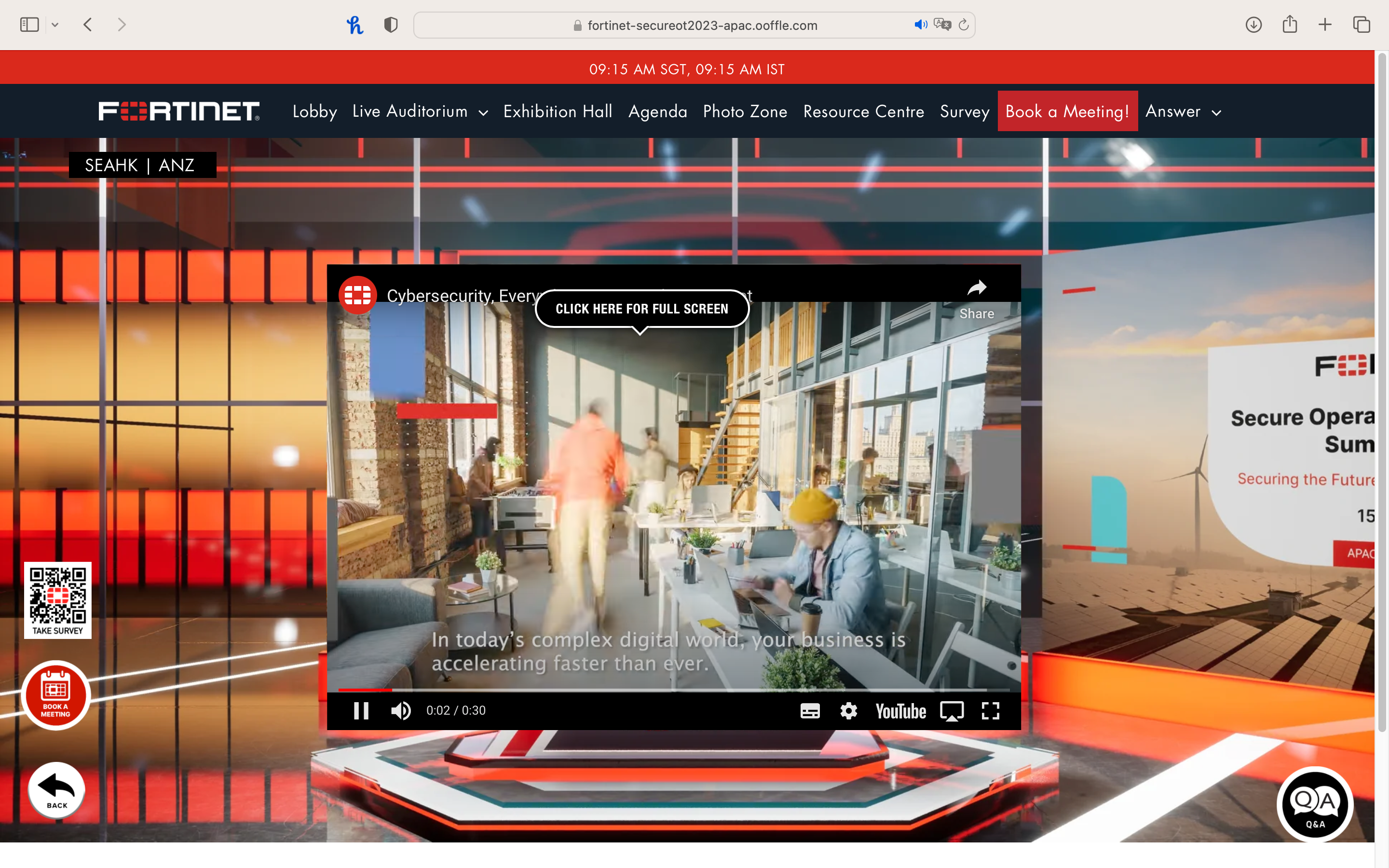Pause the YouTube video

pyautogui.click(x=361, y=711)
